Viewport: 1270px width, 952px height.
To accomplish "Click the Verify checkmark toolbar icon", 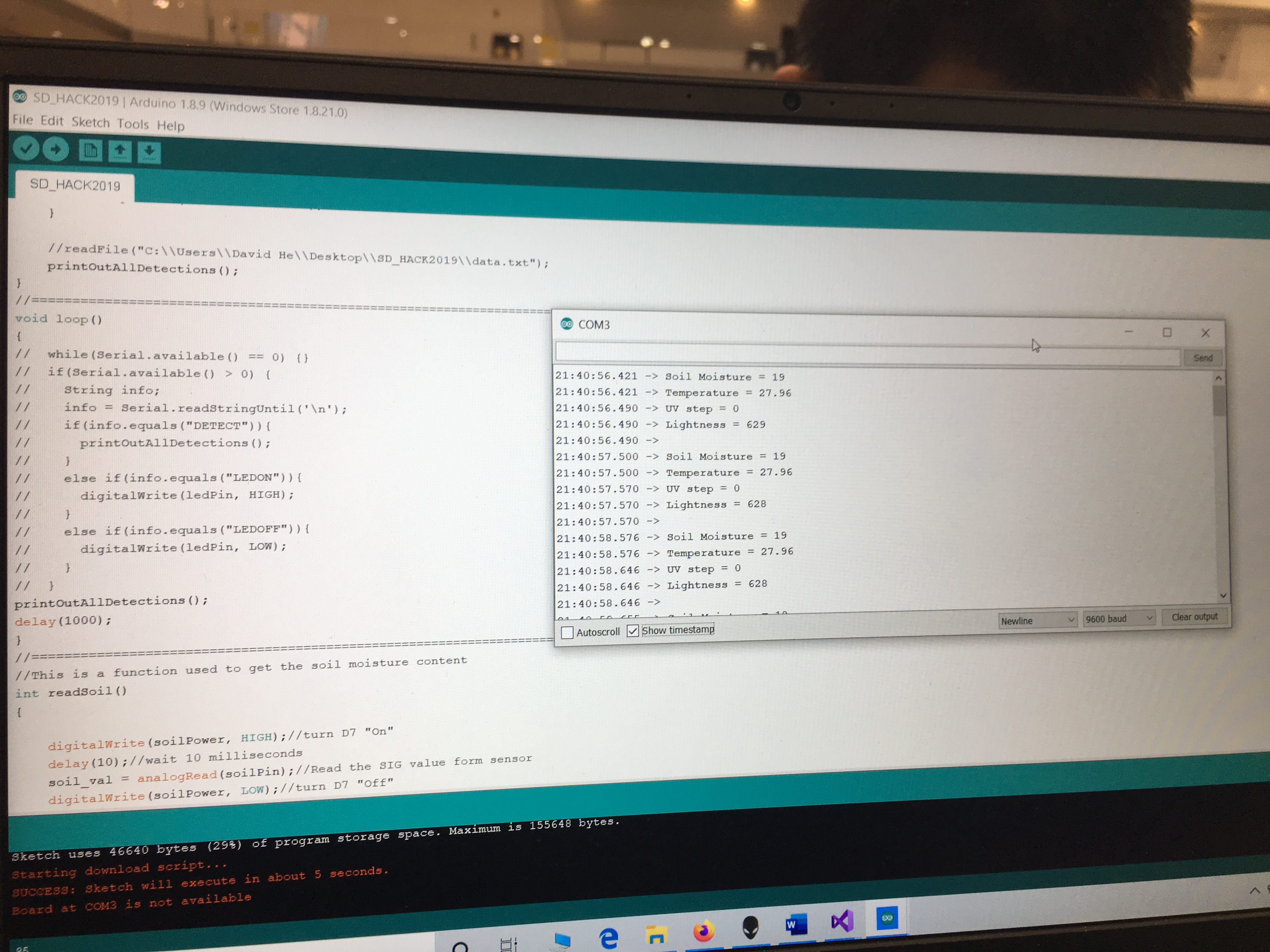I will coord(26,149).
